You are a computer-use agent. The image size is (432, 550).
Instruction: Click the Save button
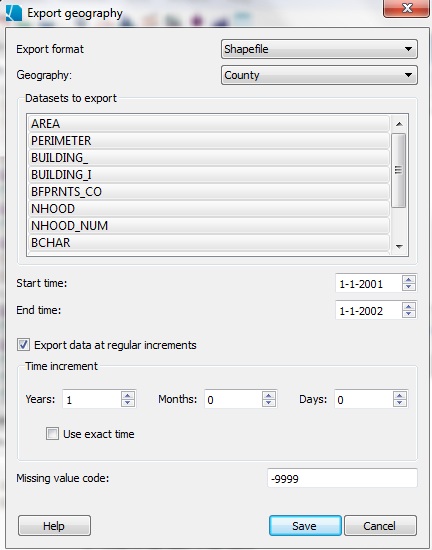click(305, 525)
